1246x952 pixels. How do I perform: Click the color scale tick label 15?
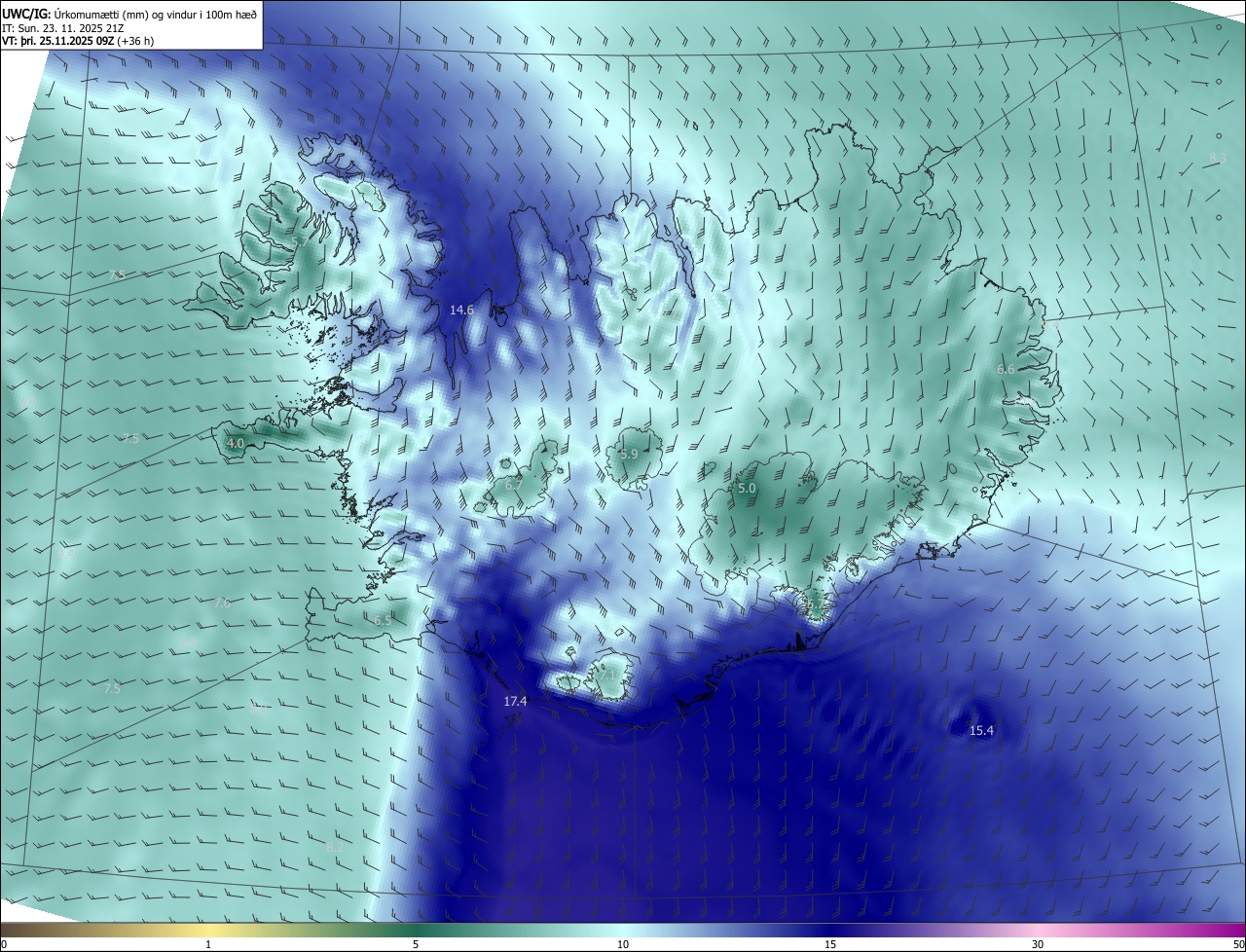830,944
